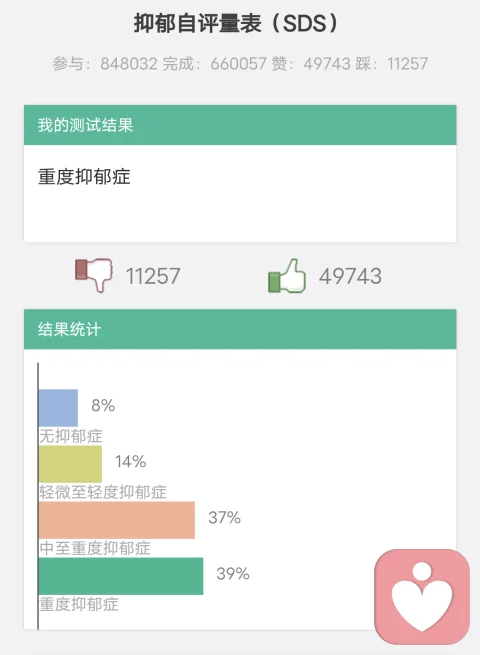Click the 我的测试结果 header
This screenshot has width=480, height=655.
pyautogui.click(x=240, y=125)
